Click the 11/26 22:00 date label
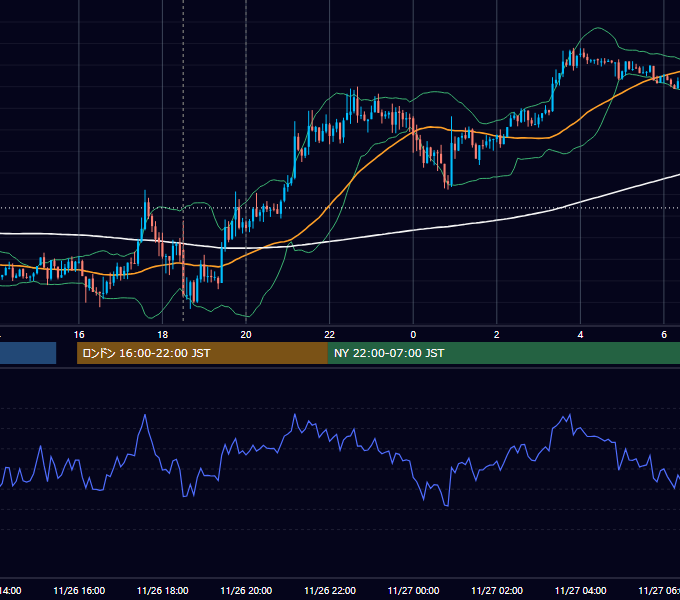The height and width of the screenshot is (600, 680). click(x=330, y=591)
